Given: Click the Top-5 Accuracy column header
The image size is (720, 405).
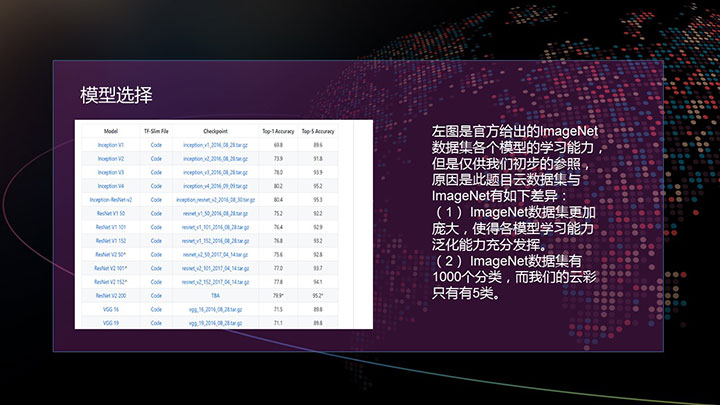Looking at the screenshot, I should click(318, 131).
